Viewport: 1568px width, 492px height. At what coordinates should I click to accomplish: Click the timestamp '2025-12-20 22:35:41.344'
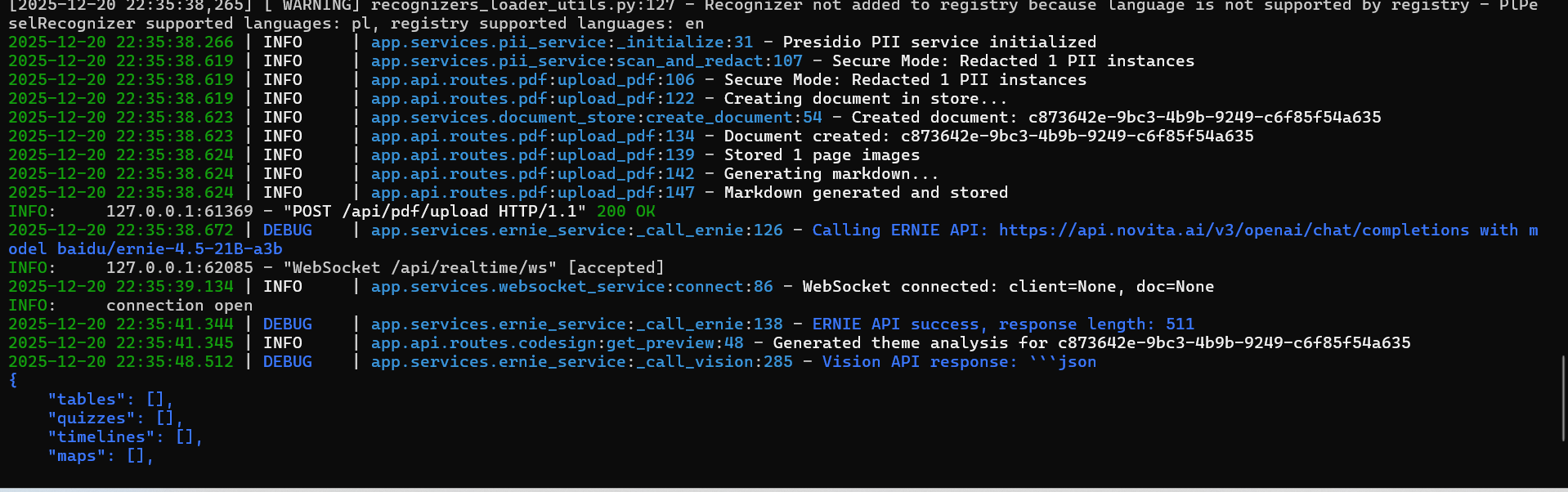[120, 324]
